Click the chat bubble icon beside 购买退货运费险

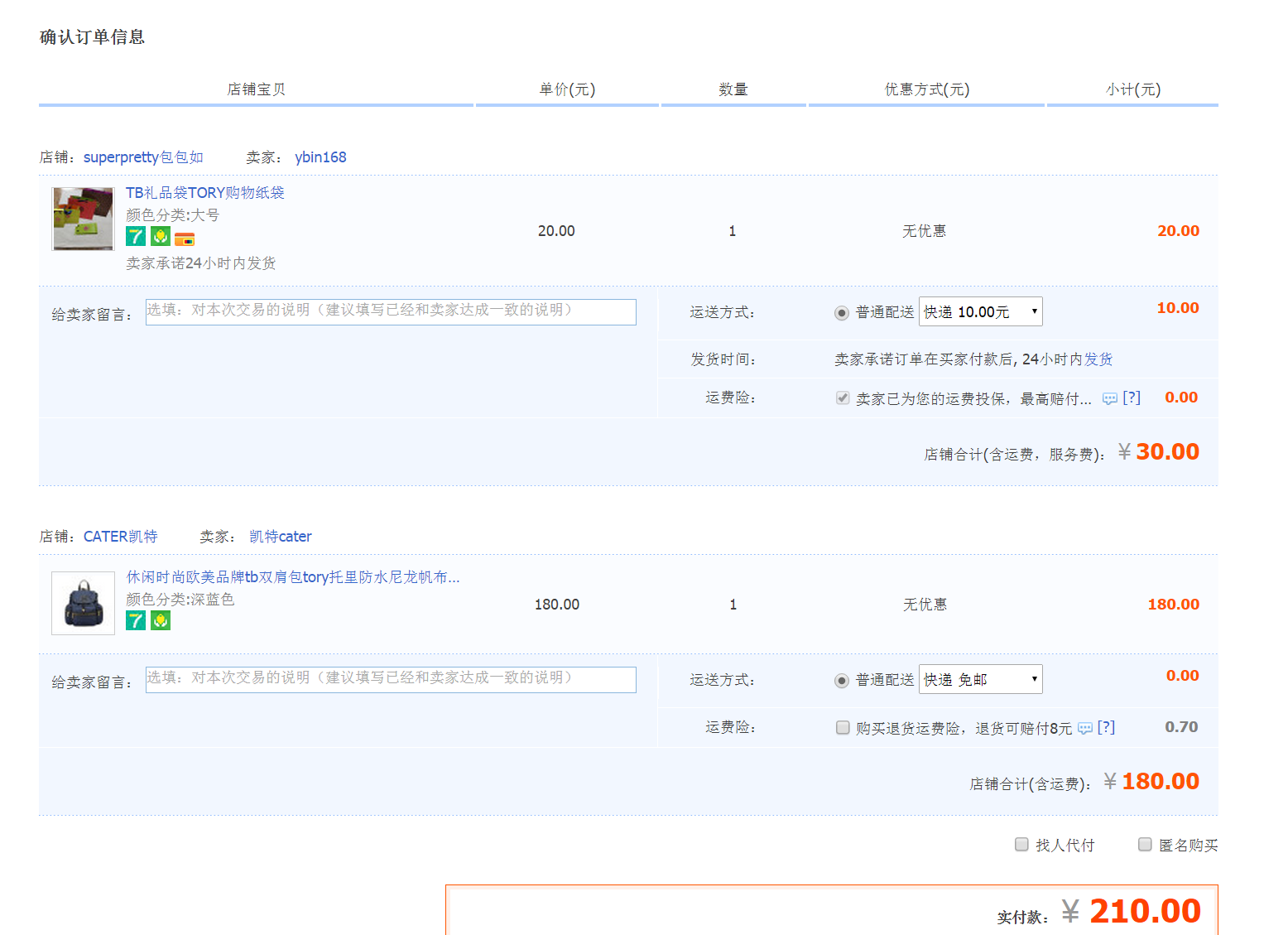pyautogui.click(x=1084, y=729)
